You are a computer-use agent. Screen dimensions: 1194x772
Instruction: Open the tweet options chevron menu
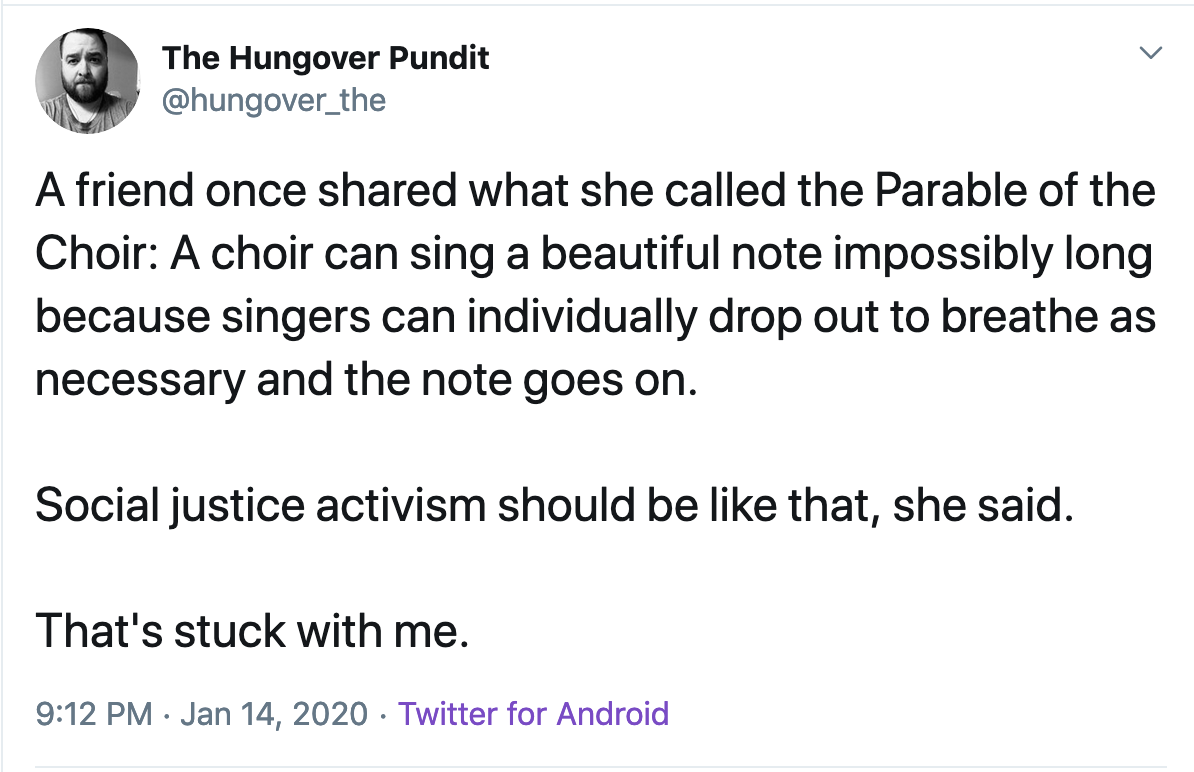(x=1150, y=53)
